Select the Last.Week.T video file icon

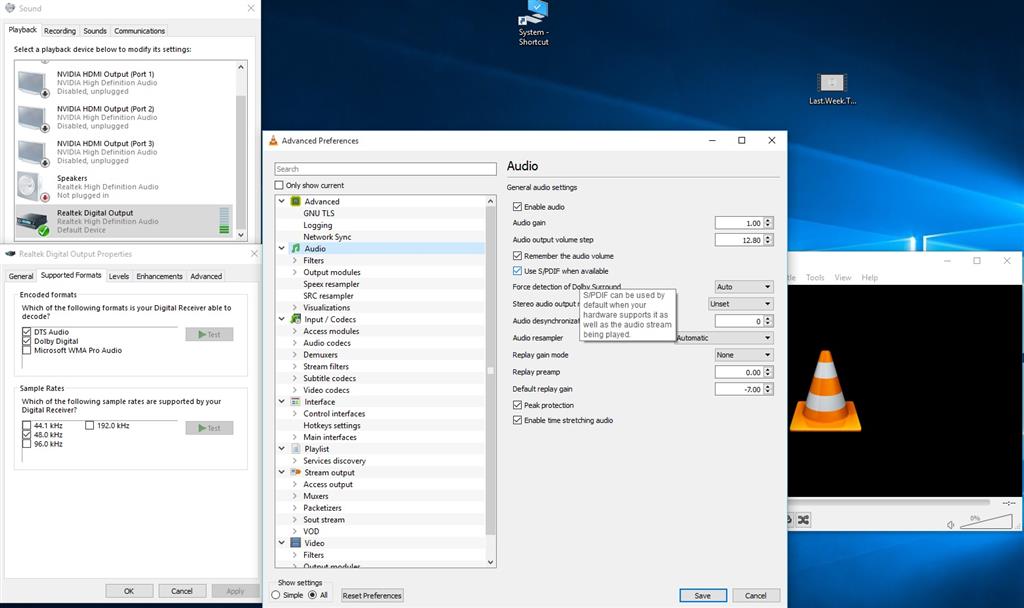[831, 83]
